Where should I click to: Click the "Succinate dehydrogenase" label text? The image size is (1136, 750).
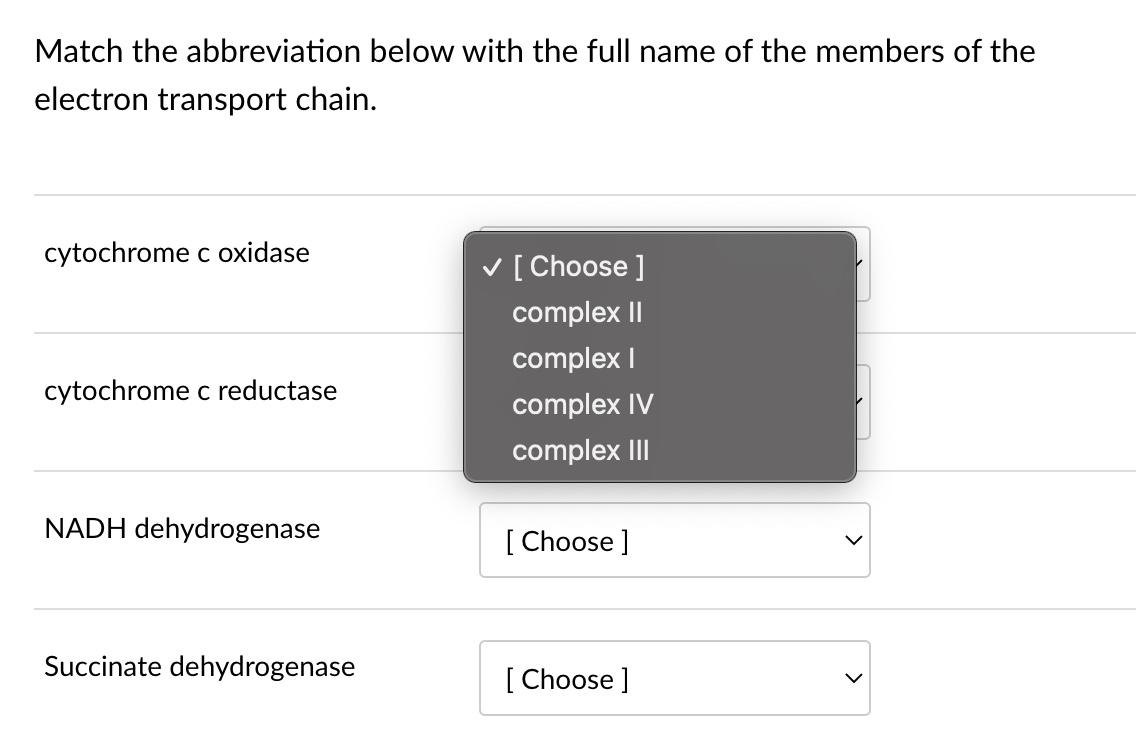tap(199, 666)
